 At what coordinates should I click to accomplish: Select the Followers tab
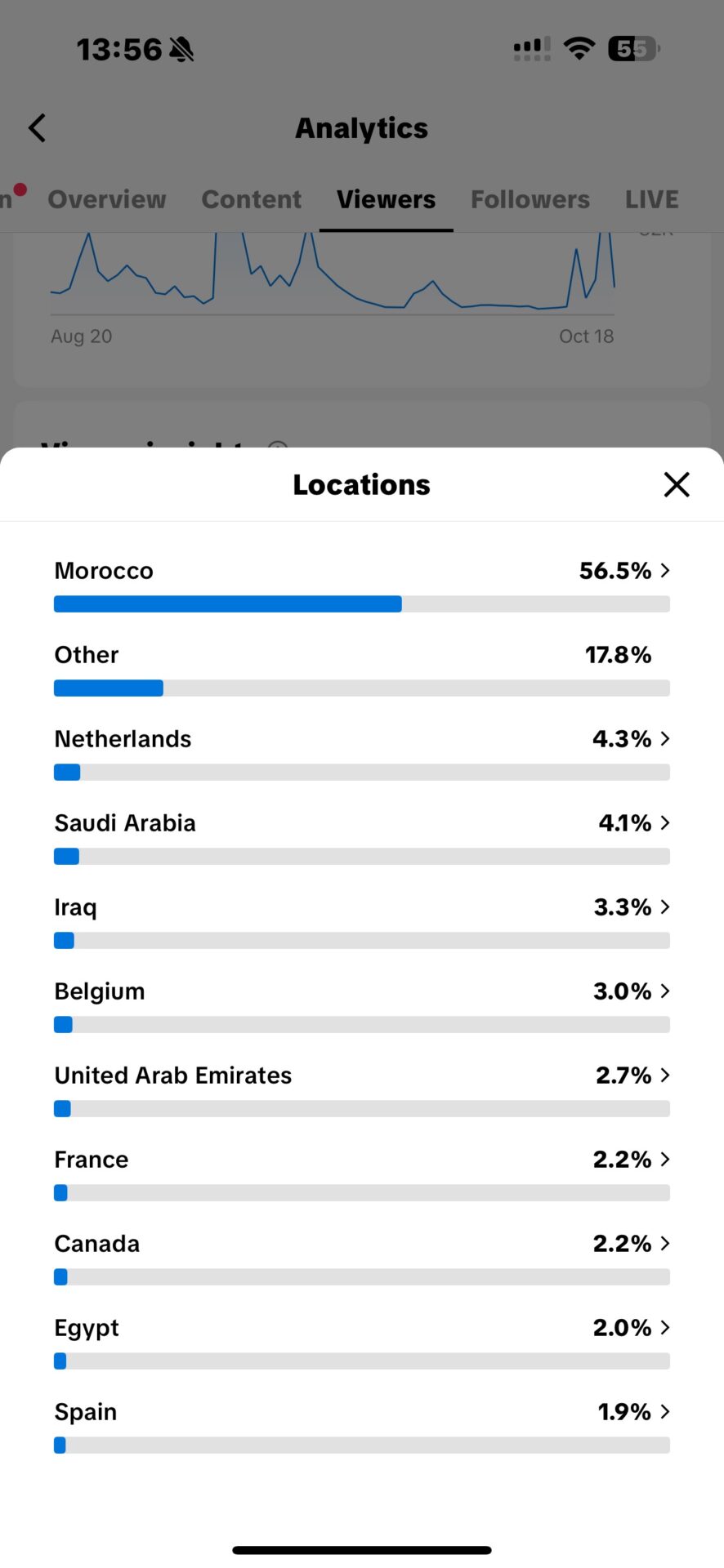(530, 199)
